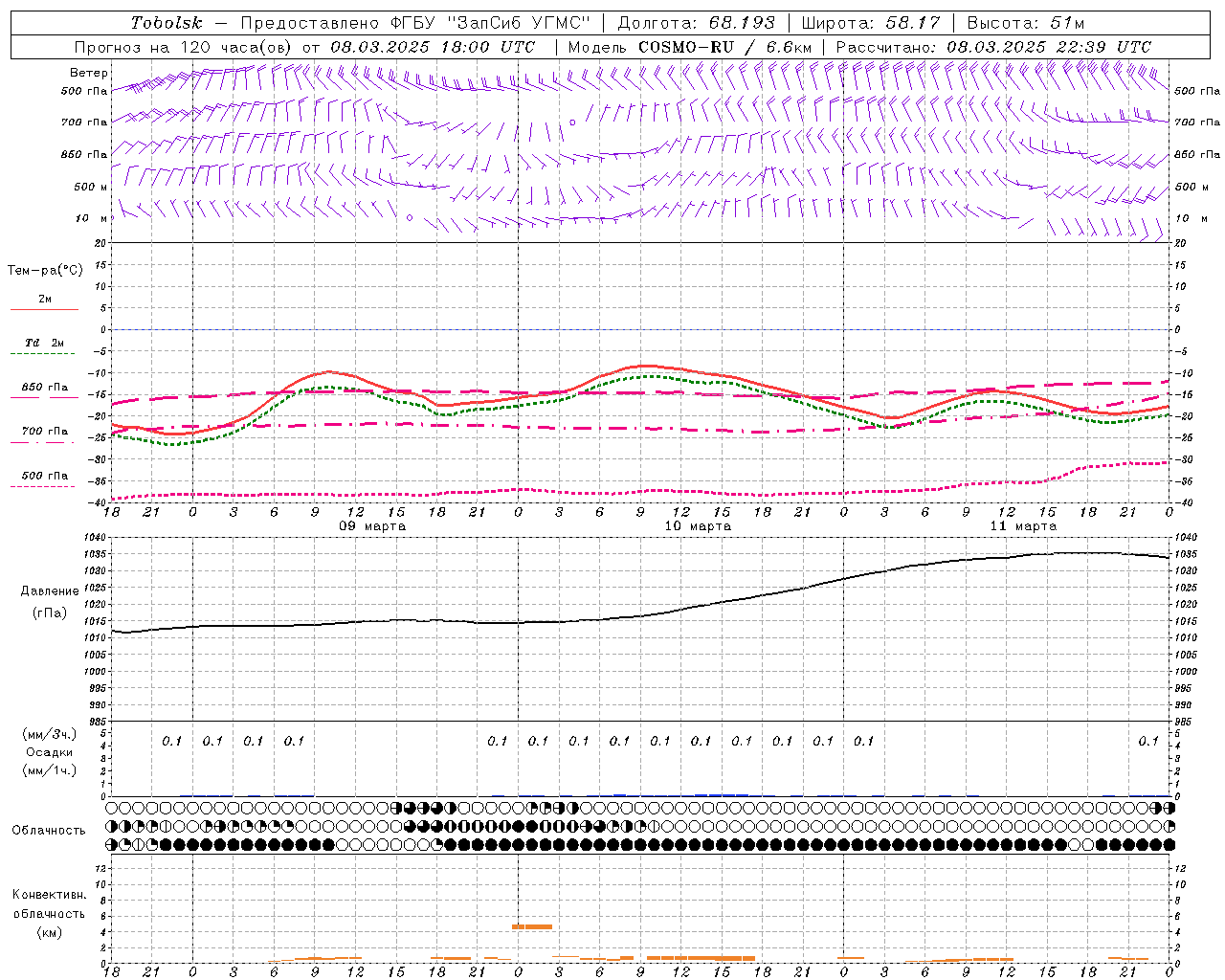Image resolution: width=1225 pixels, height=980 pixels.
Task: Click the Осадки panel label
Action: click(49, 752)
